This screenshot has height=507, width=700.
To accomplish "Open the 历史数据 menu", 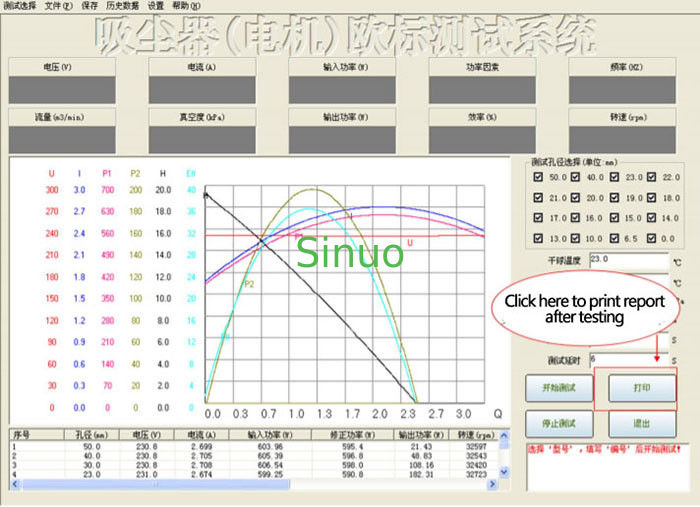I will point(122,6).
